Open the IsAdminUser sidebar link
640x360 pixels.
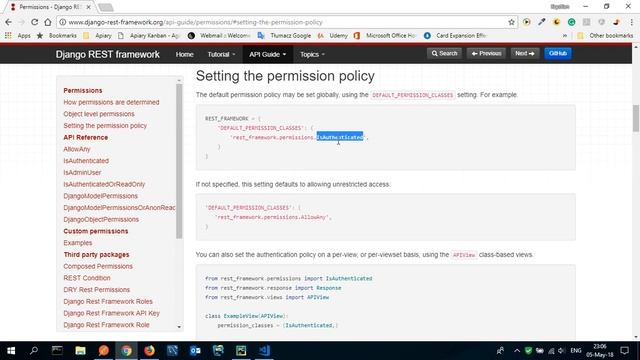pyautogui.click(x=82, y=173)
